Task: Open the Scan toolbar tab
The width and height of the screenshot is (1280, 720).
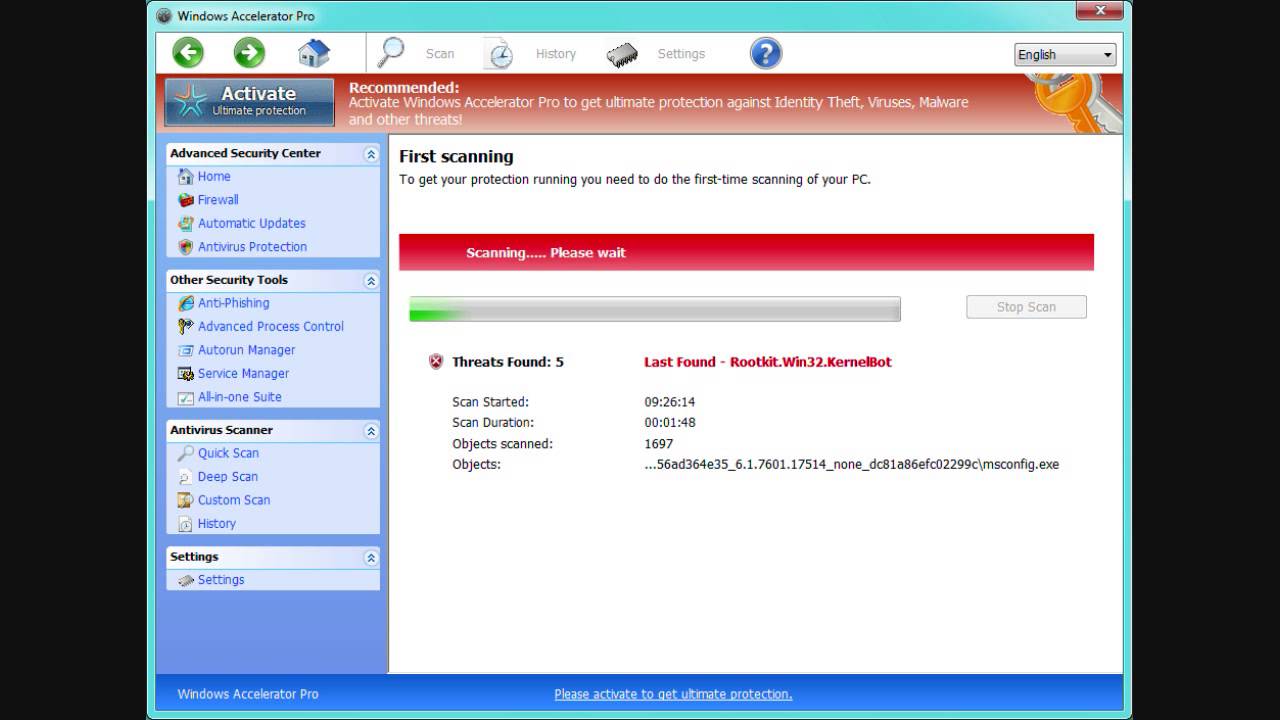Action: coord(439,54)
